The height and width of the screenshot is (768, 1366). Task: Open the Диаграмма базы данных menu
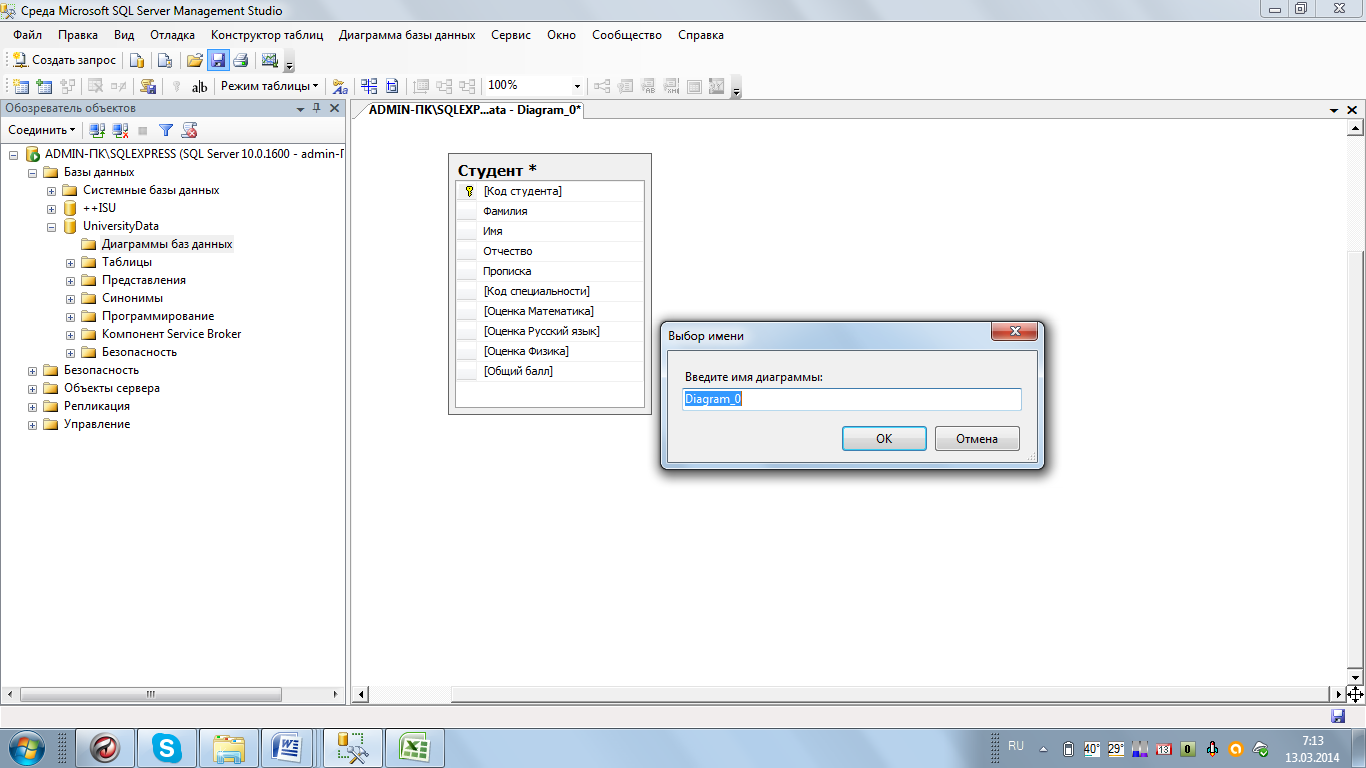[x=407, y=35]
